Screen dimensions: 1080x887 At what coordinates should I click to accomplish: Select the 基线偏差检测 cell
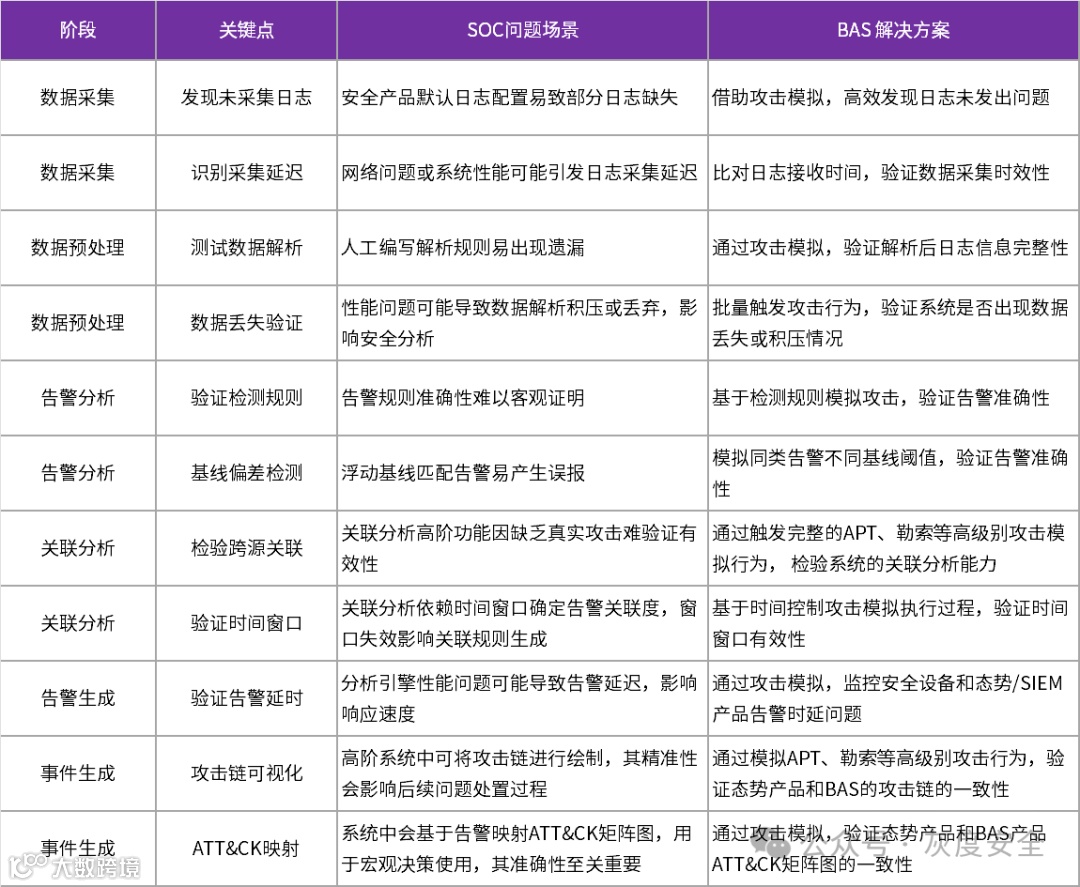[247, 473]
